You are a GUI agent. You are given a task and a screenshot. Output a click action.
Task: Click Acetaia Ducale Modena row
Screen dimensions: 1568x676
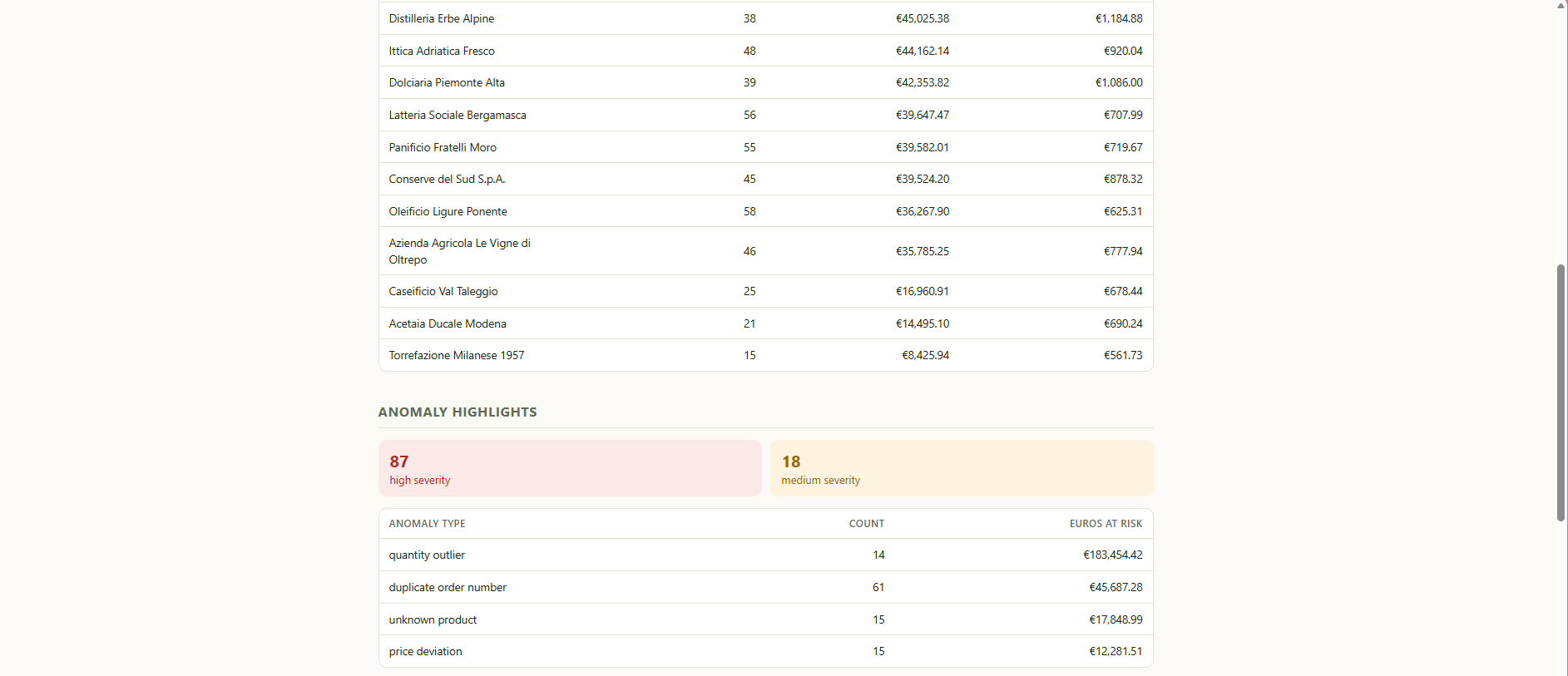(765, 323)
